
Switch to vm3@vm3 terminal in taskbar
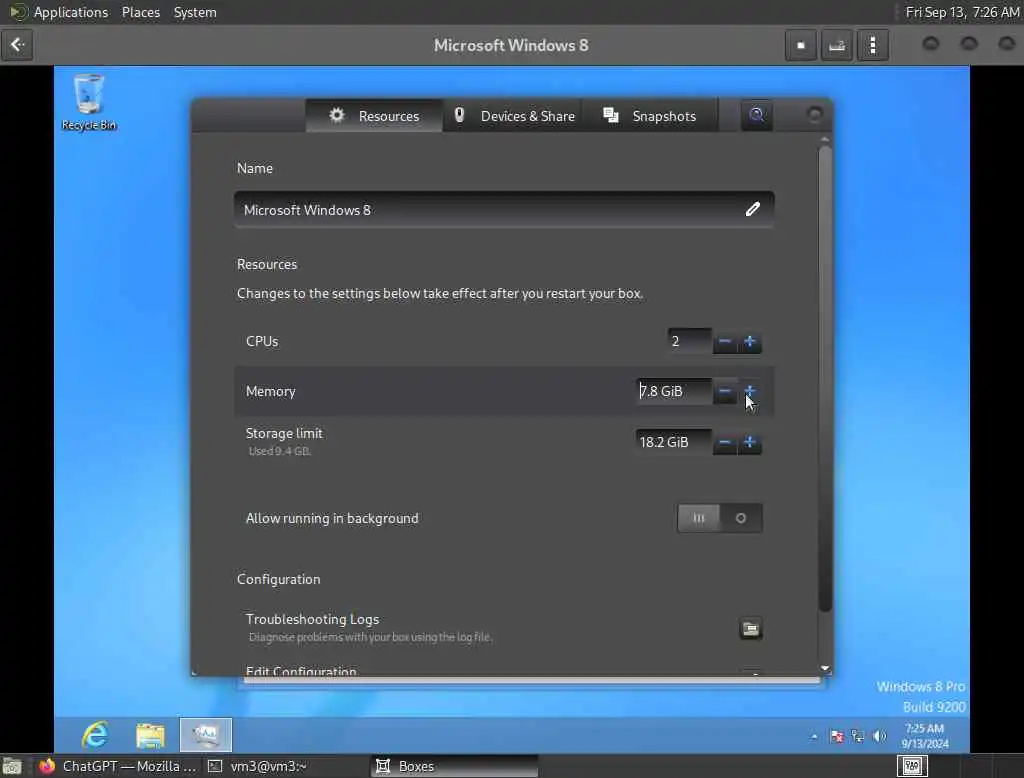257,766
